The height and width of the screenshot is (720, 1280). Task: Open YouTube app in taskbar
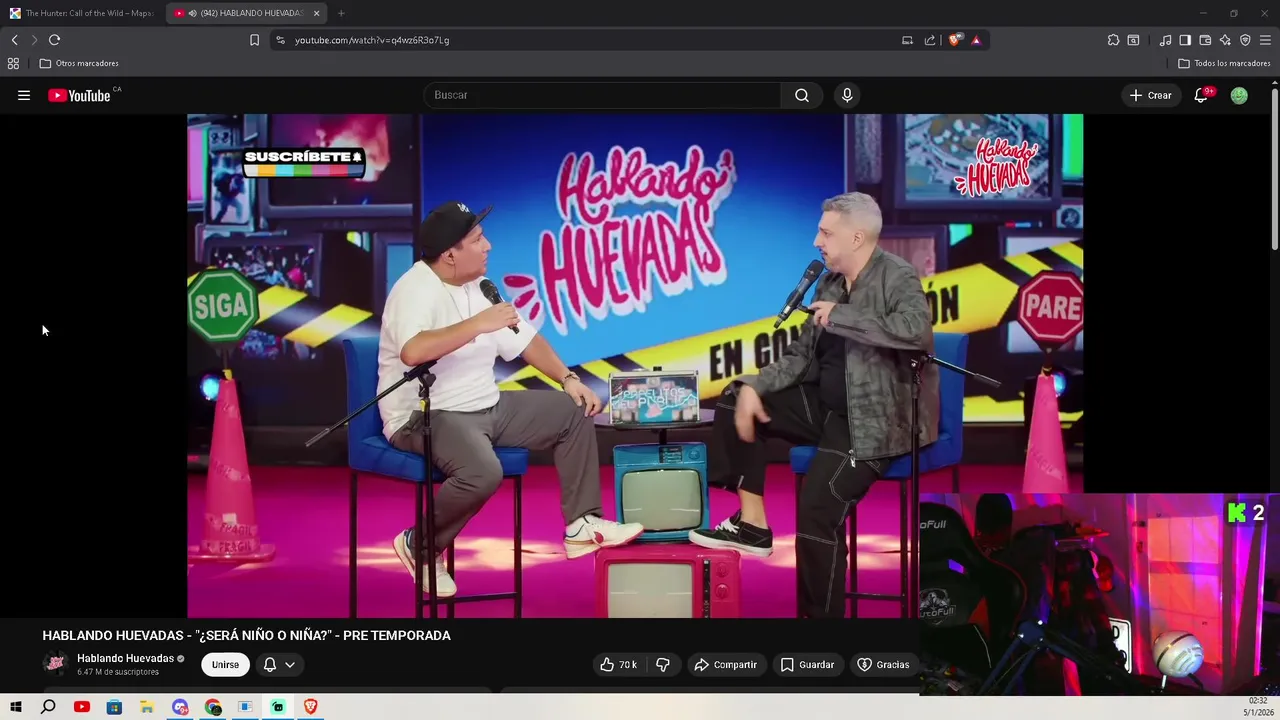click(82, 707)
